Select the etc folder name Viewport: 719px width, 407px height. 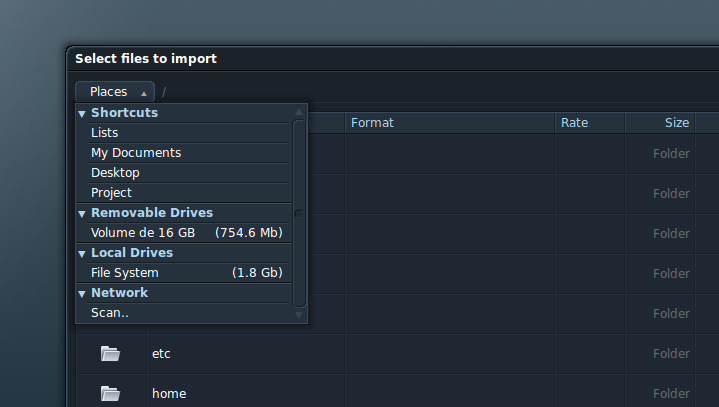[161, 354]
